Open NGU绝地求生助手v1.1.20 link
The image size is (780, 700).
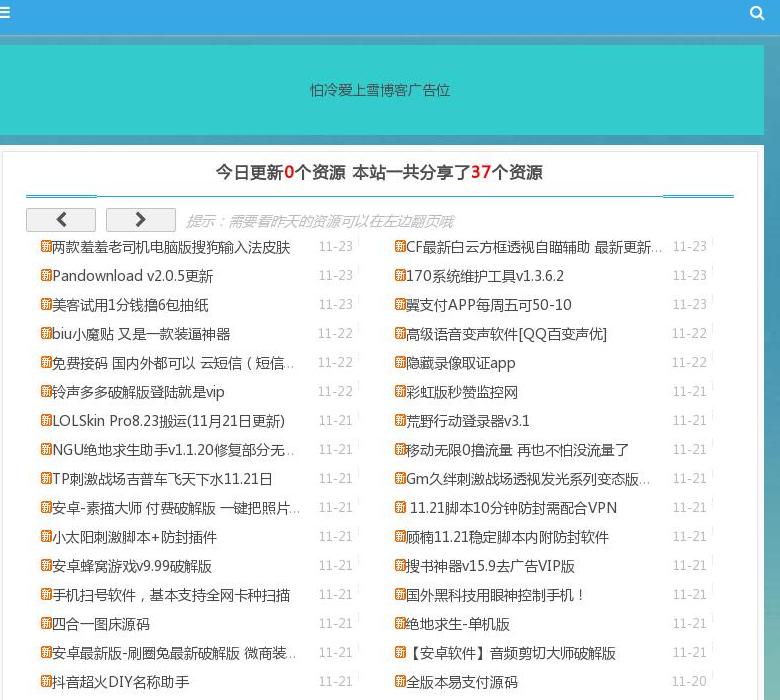coord(173,449)
